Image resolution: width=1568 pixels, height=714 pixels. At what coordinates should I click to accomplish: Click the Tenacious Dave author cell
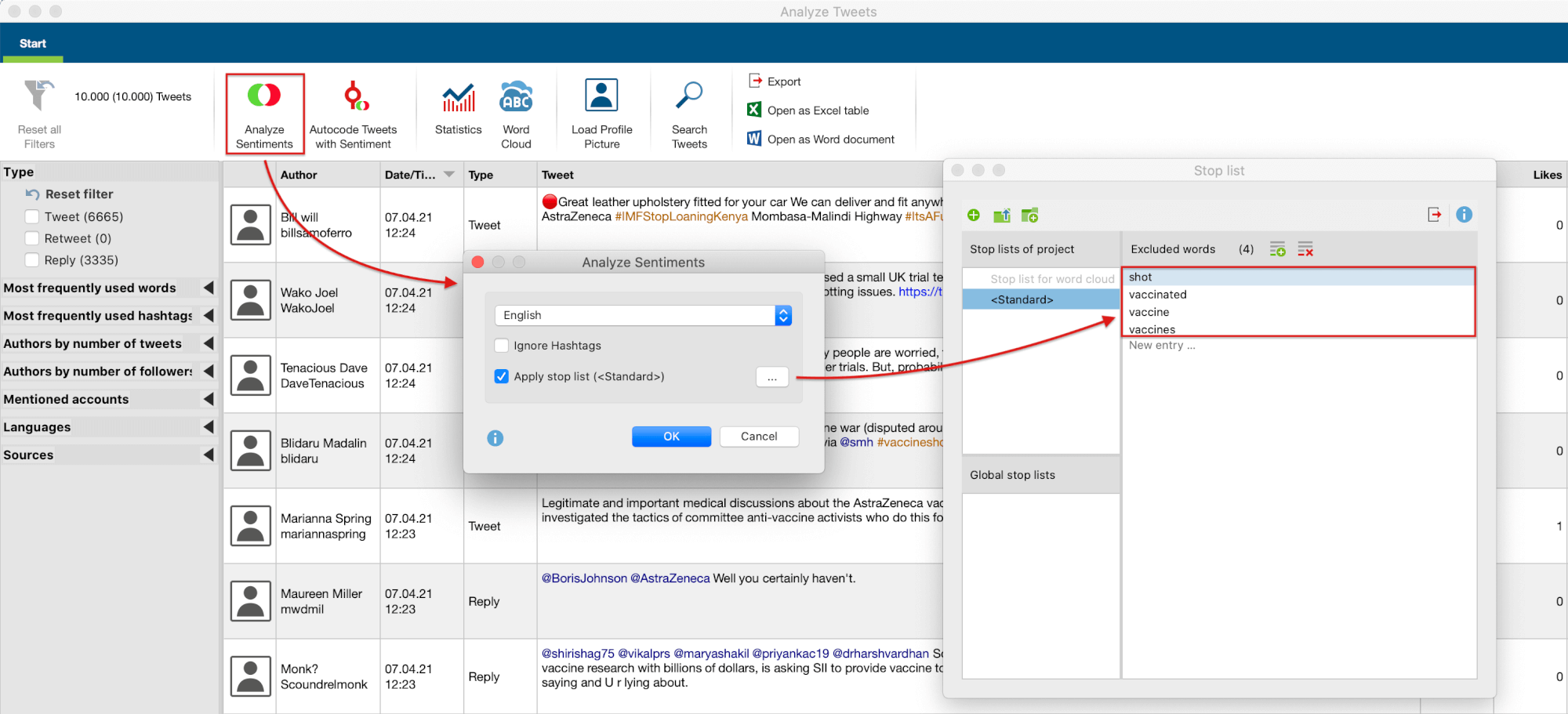click(x=328, y=375)
